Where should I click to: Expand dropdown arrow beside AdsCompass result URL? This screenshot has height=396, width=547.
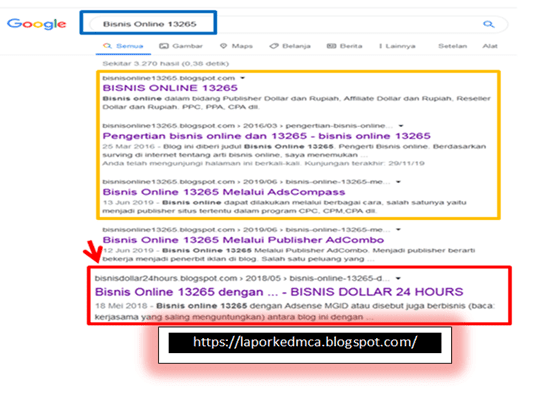(398, 182)
